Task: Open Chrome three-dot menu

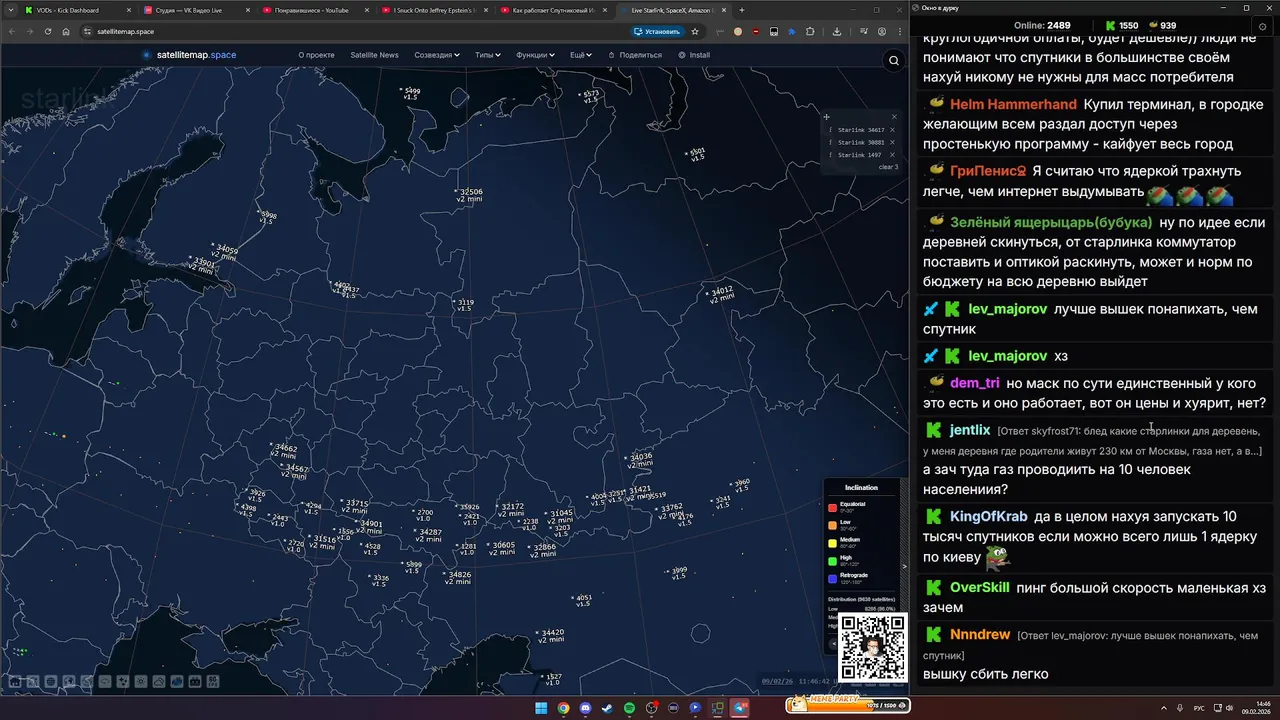Action: pos(899,31)
